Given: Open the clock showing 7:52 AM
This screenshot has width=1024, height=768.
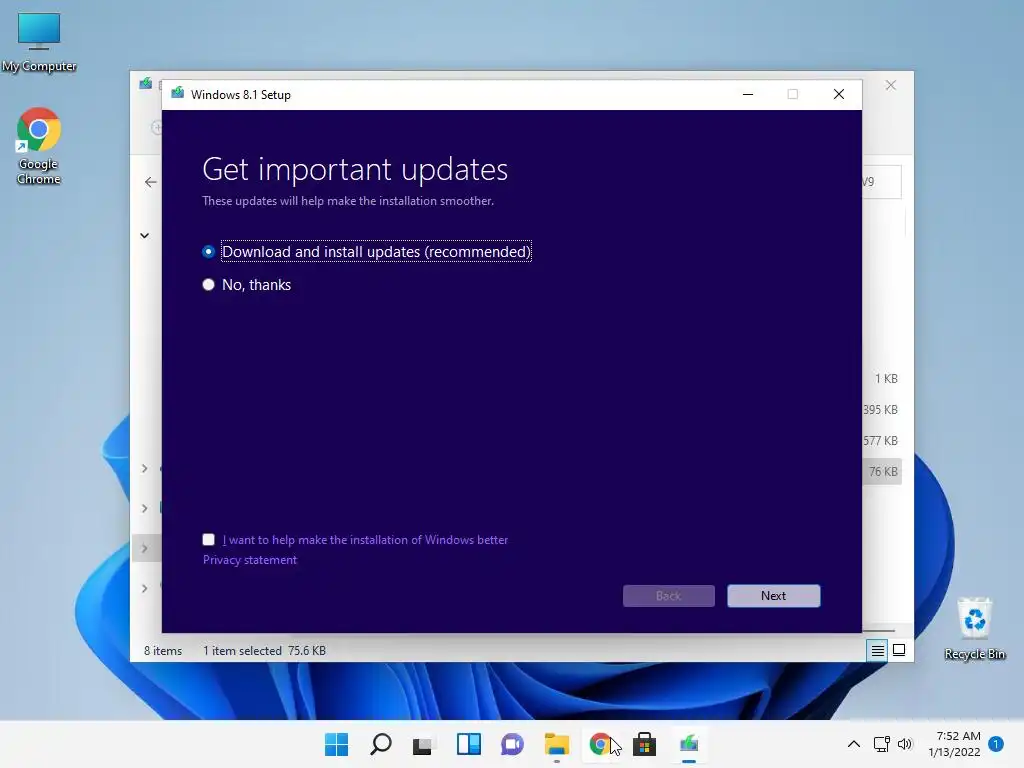Looking at the screenshot, I should tap(954, 744).
